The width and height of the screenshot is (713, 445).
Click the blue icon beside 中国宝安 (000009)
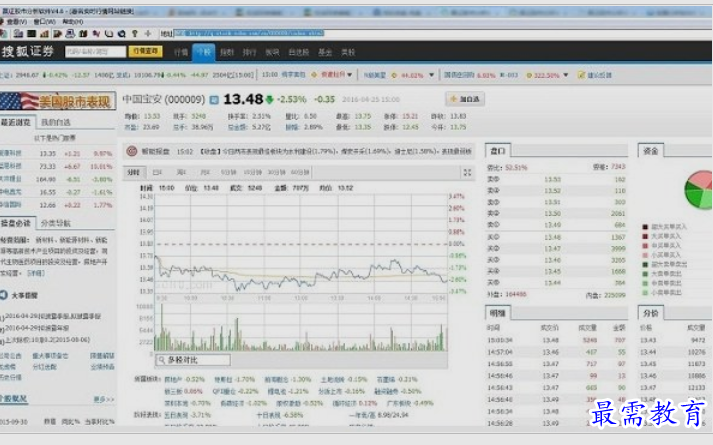click(x=214, y=100)
